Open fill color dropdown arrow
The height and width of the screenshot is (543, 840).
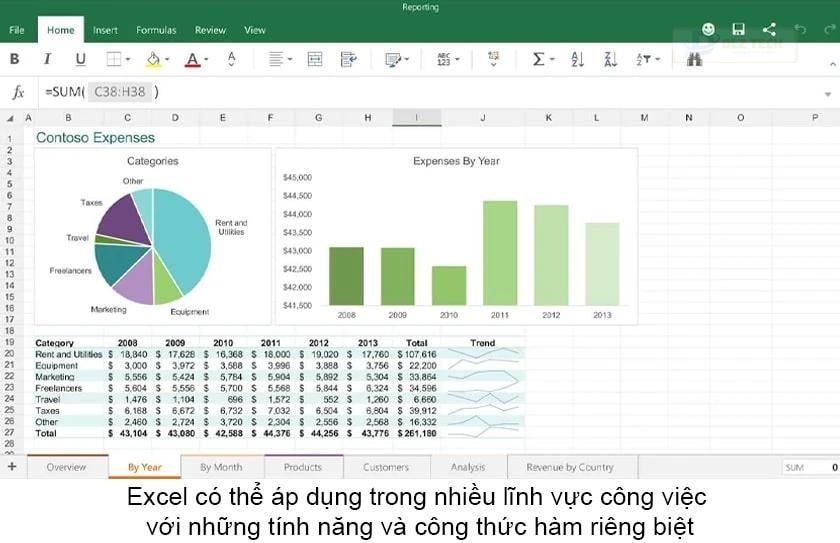(167, 59)
